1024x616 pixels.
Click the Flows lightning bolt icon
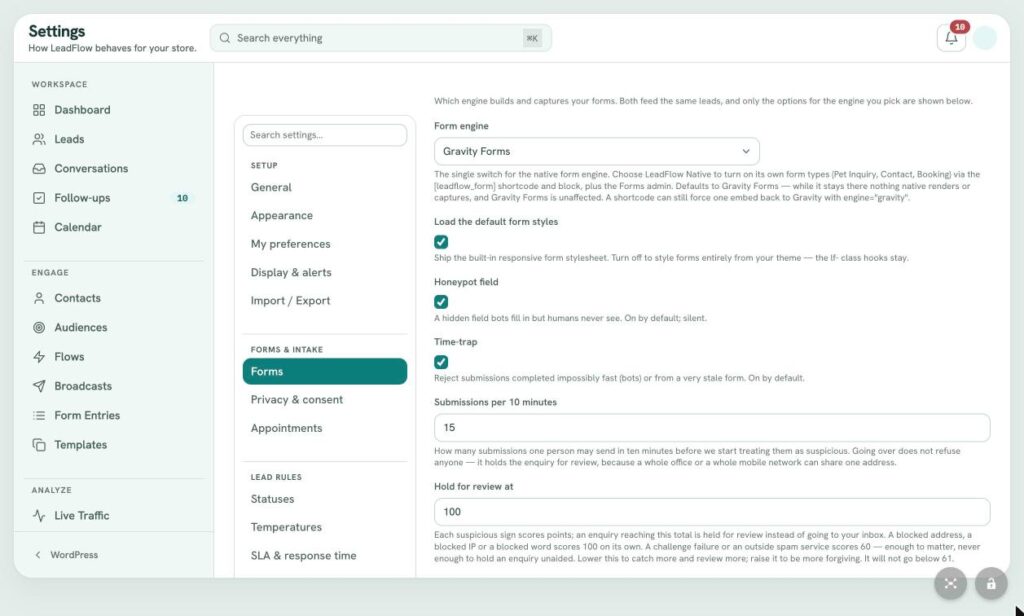39,357
